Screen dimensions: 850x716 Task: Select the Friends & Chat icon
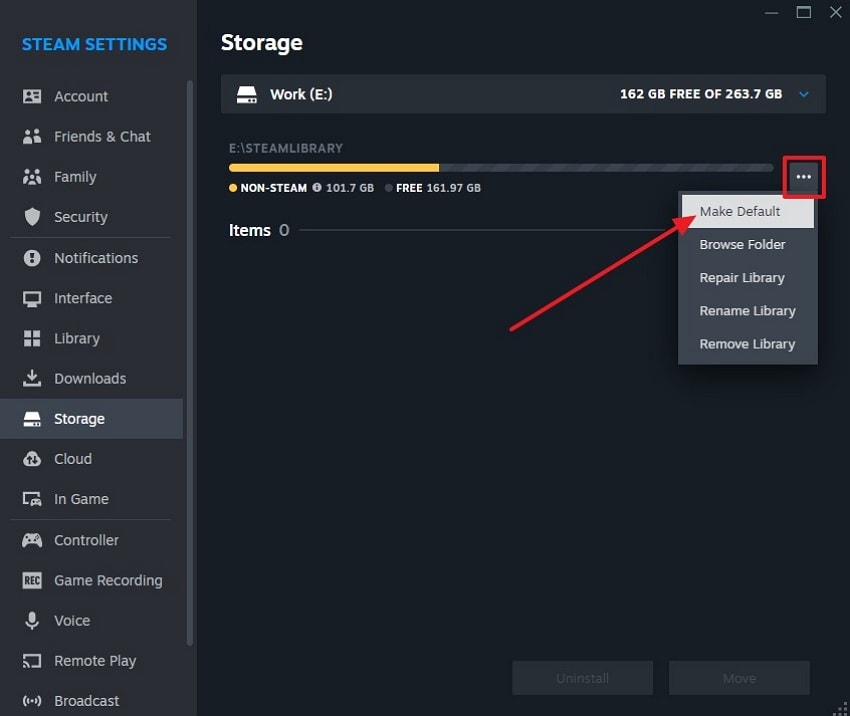32,137
